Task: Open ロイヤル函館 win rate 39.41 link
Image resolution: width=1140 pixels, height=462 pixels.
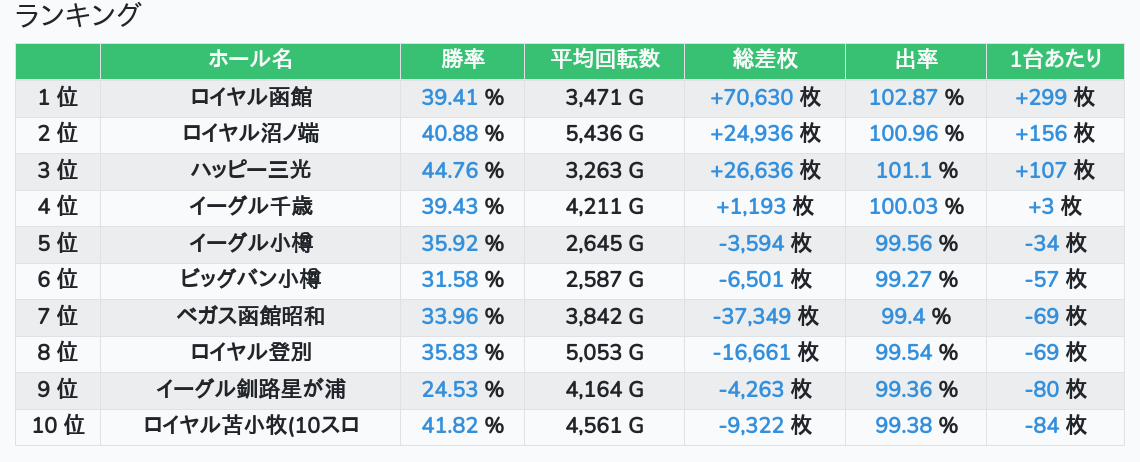Action: coord(450,97)
